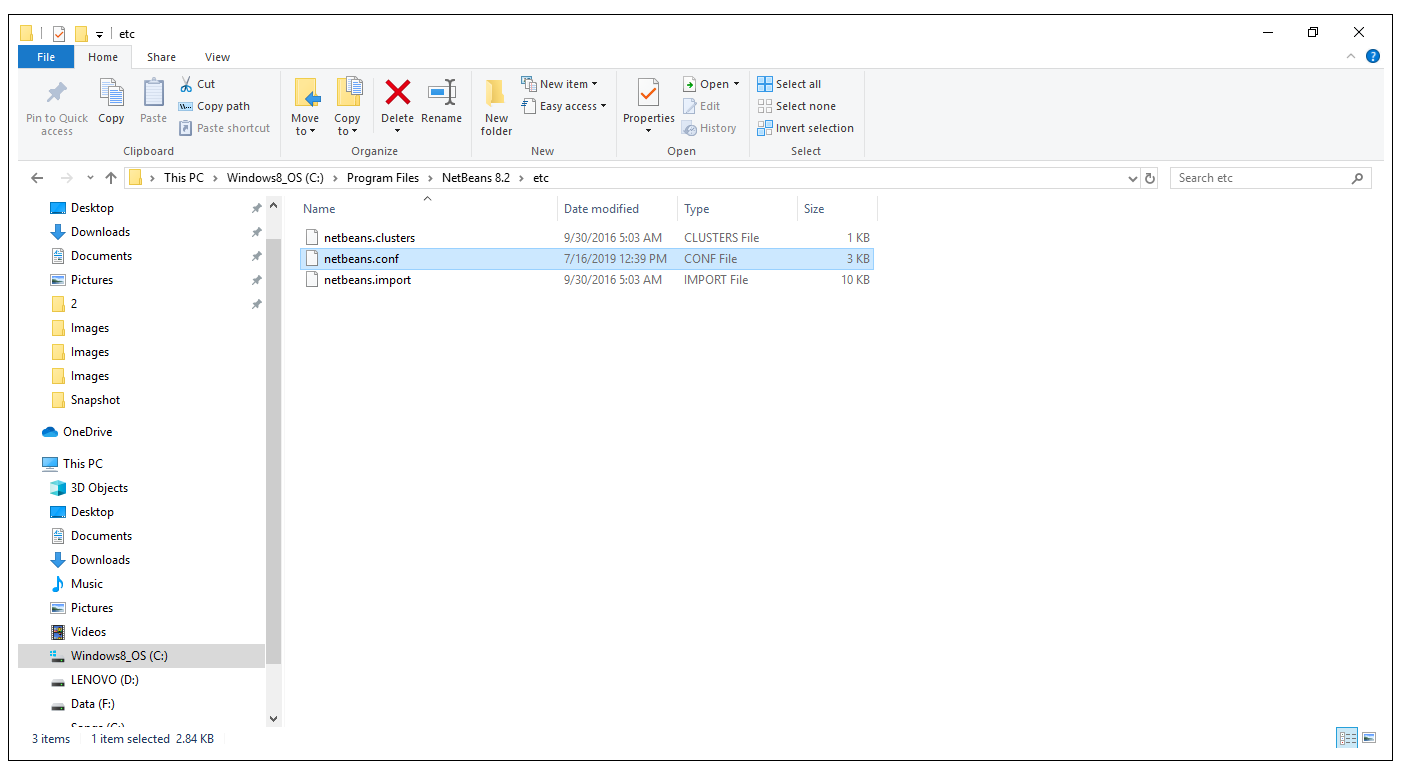This screenshot has height=769, width=1401.
Task: Sort by Type column header
Action: tap(737, 209)
